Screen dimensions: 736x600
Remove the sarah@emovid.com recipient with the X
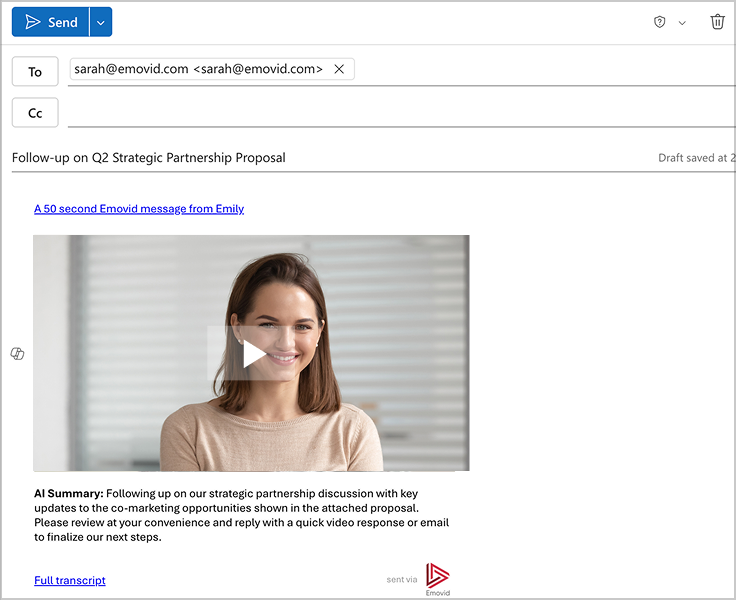(339, 69)
